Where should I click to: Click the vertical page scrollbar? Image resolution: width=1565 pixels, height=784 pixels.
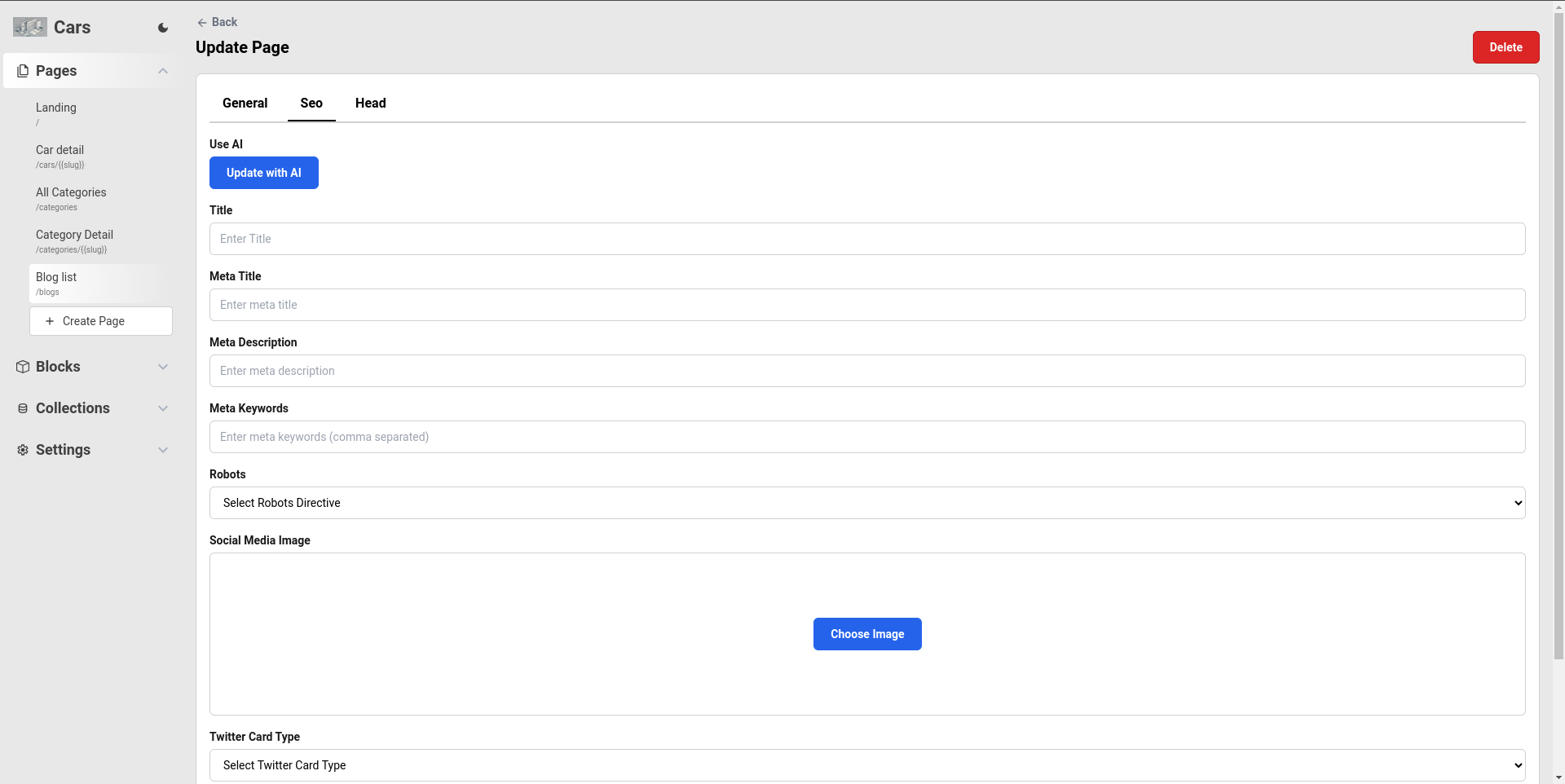[1558, 334]
